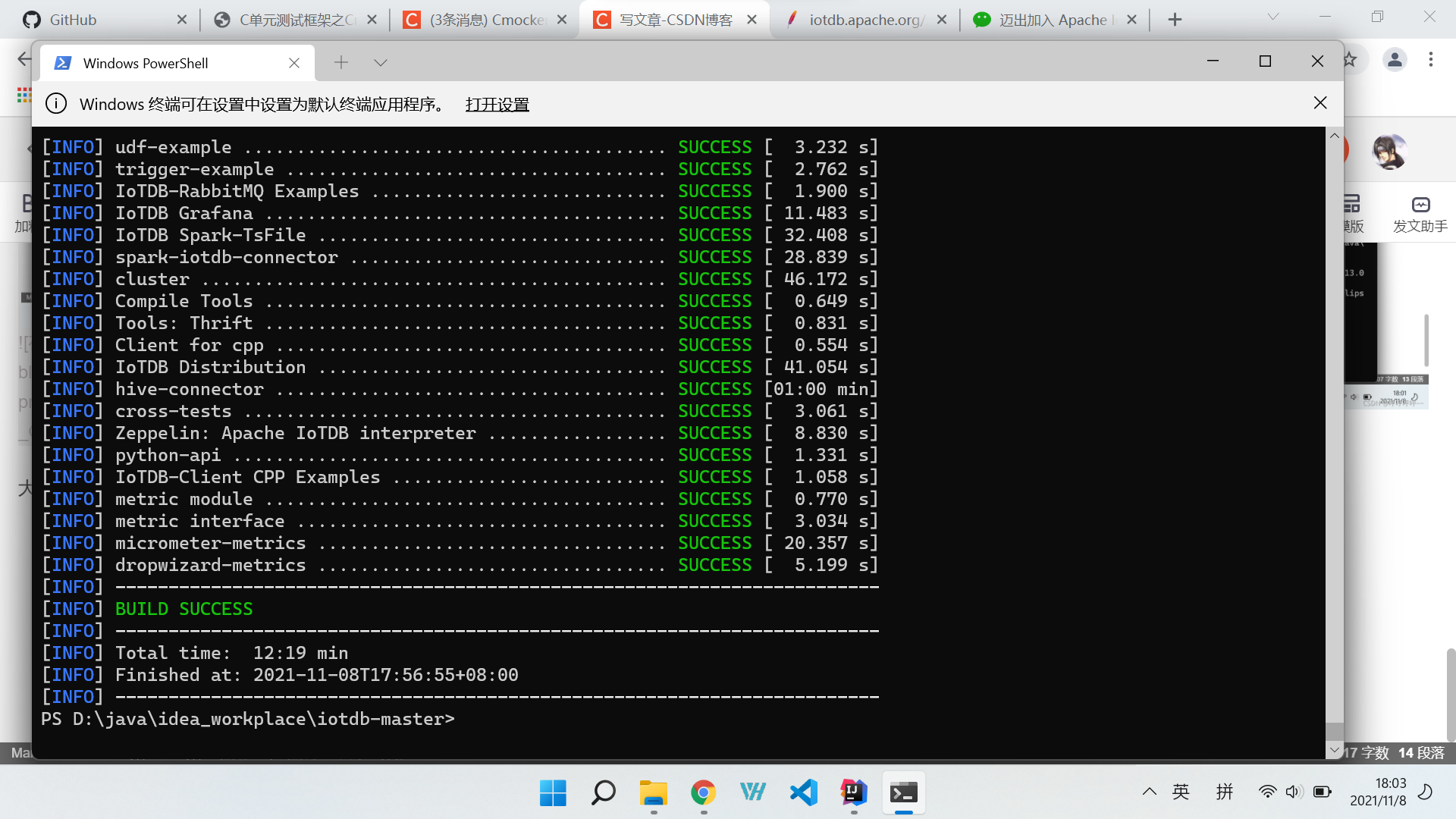This screenshot has width=1456, height=819.
Task: Click the Wi-Fi icon in system tray
Action: coord(1267,792)
